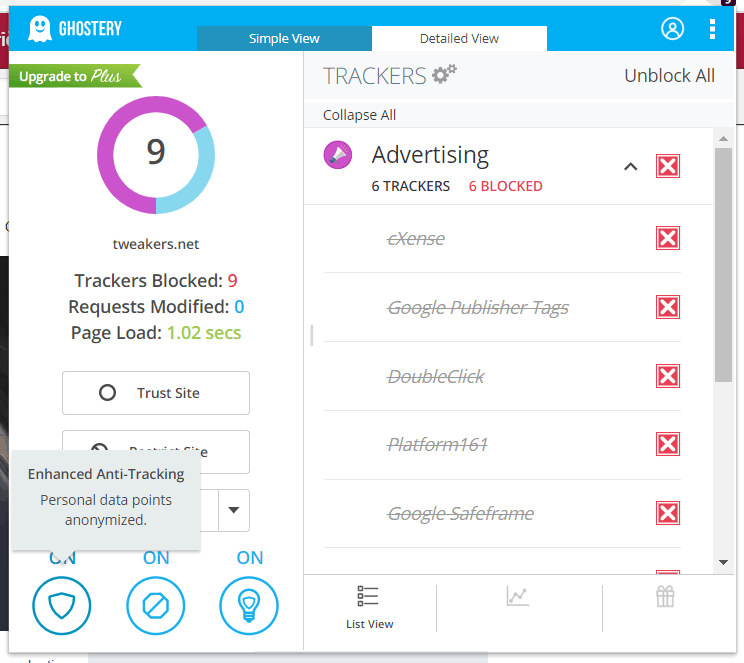Select the Detailed View tab

point(459,38)
